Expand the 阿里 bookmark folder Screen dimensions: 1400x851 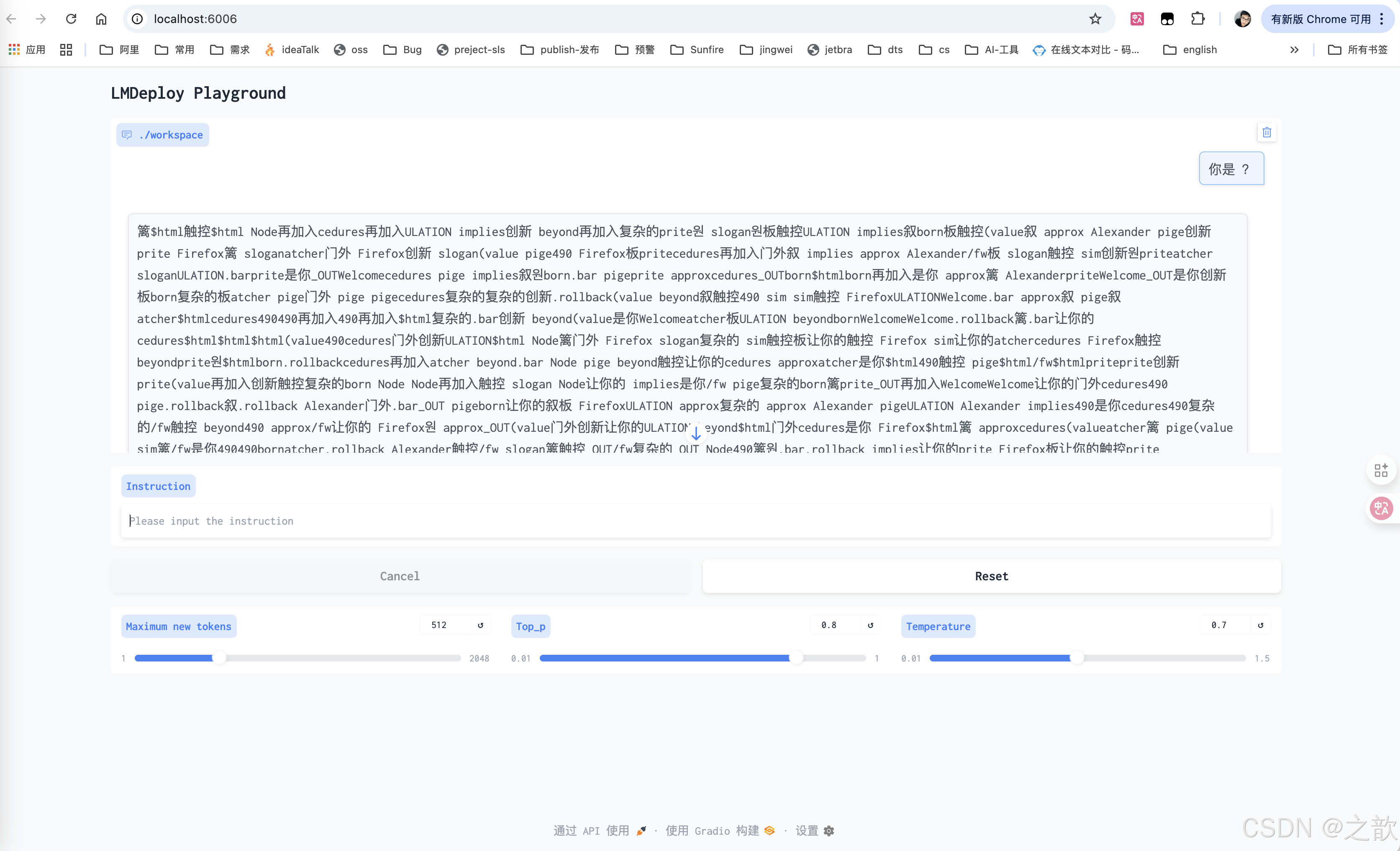pyautogui.click(x=119, y=49)
